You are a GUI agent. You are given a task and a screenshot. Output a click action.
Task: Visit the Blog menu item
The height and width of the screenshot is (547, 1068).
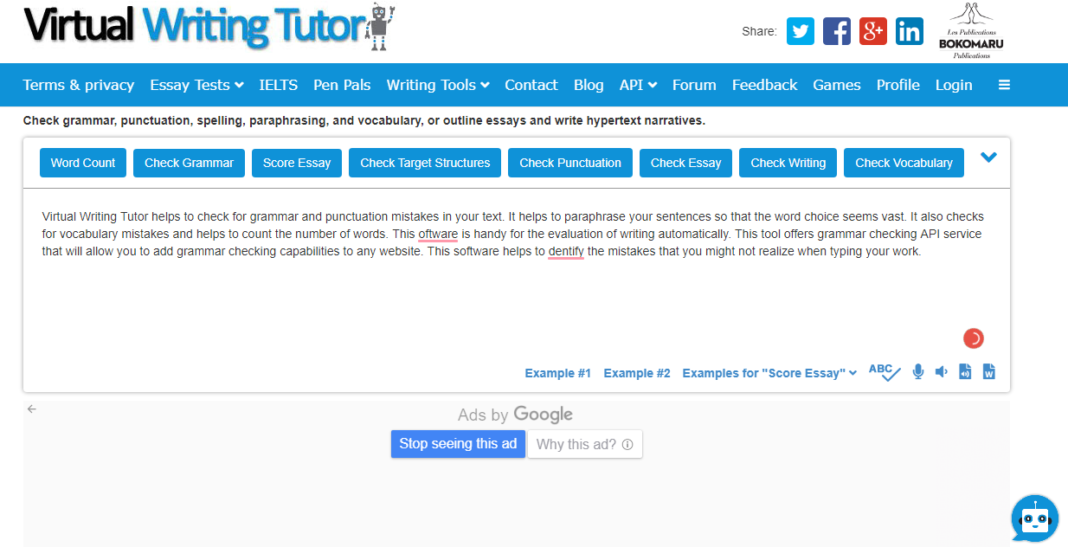point(588,85)
